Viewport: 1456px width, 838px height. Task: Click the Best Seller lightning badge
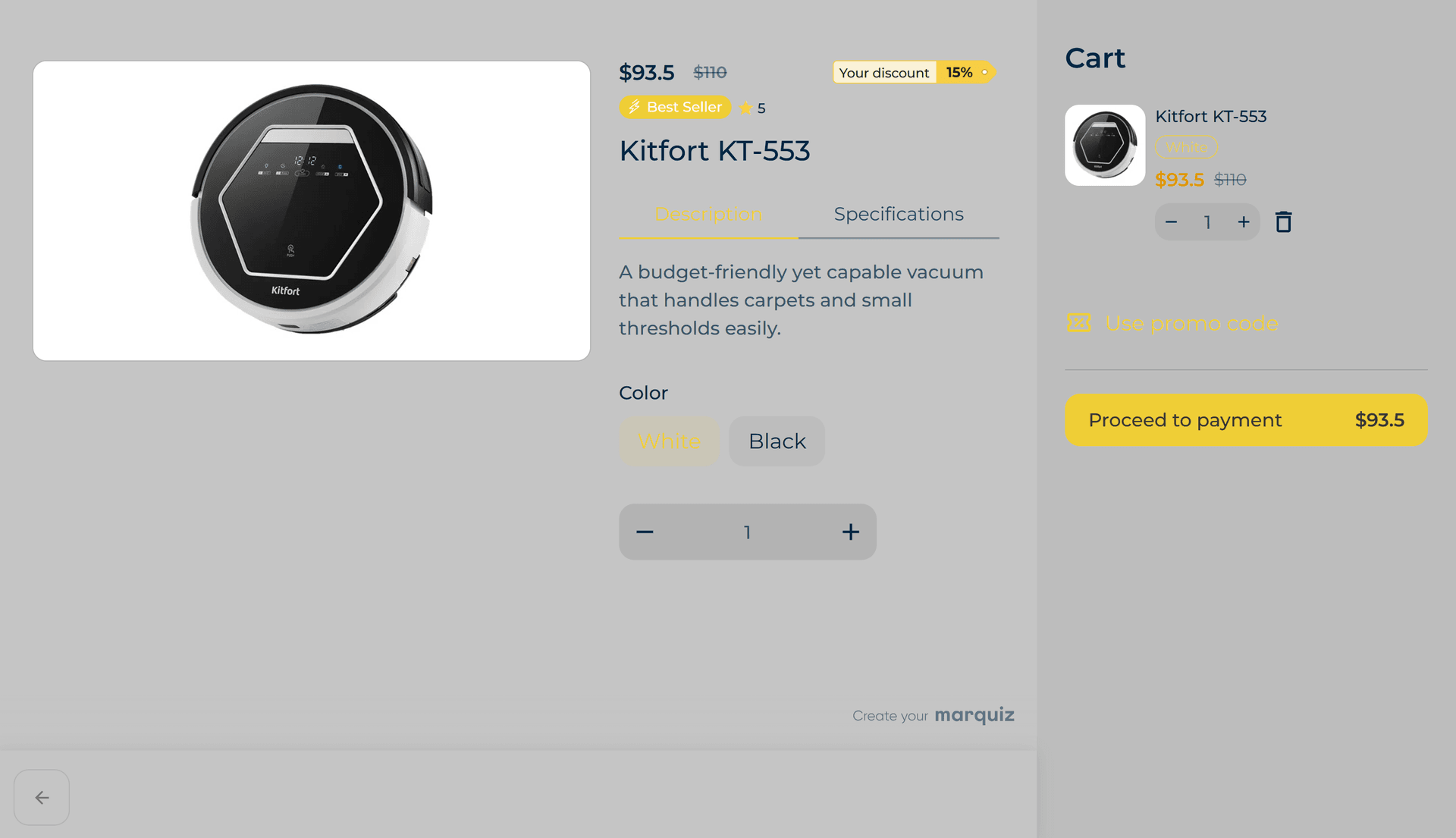click(x=675, y=107)
